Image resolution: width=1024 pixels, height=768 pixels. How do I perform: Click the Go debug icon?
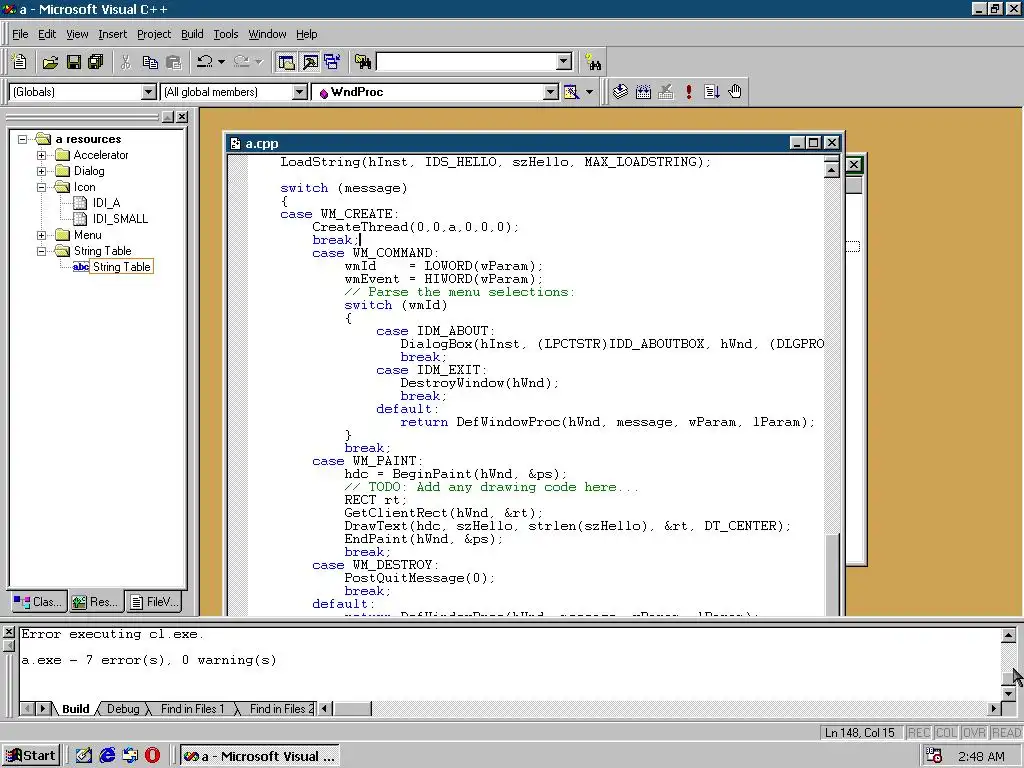coord(712,91)
